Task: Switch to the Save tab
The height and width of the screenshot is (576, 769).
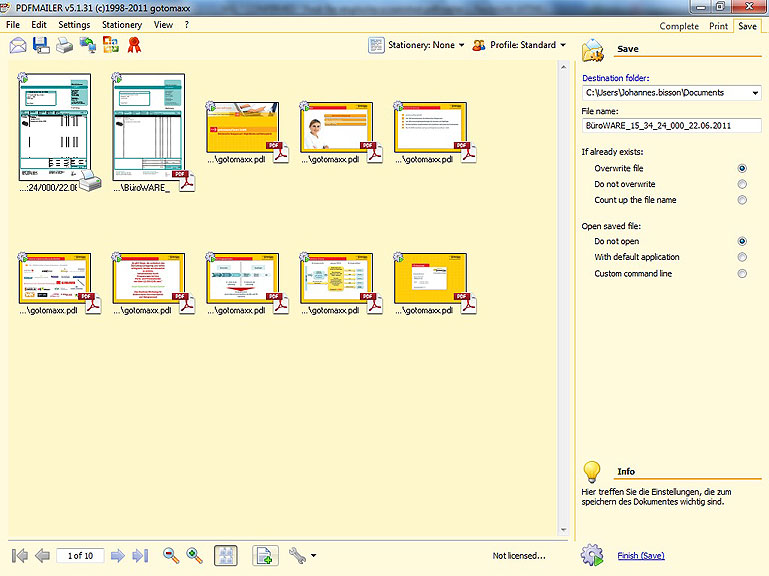Action: click(x=747, y=26)
